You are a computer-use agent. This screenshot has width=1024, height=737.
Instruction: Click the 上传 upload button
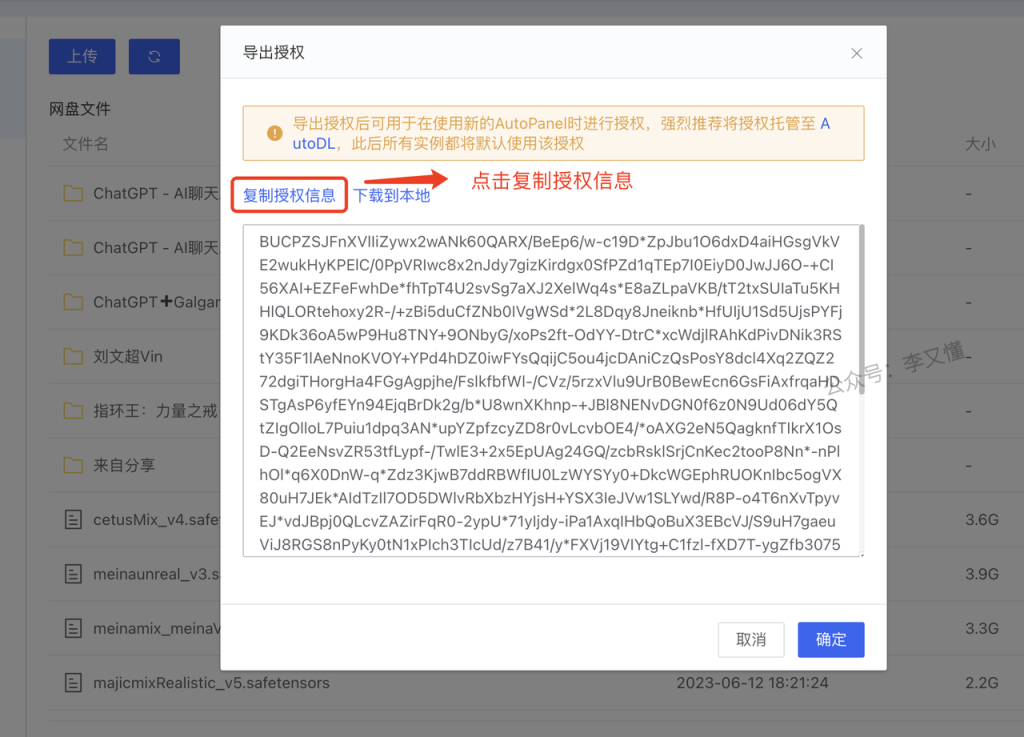click(82, 57)
